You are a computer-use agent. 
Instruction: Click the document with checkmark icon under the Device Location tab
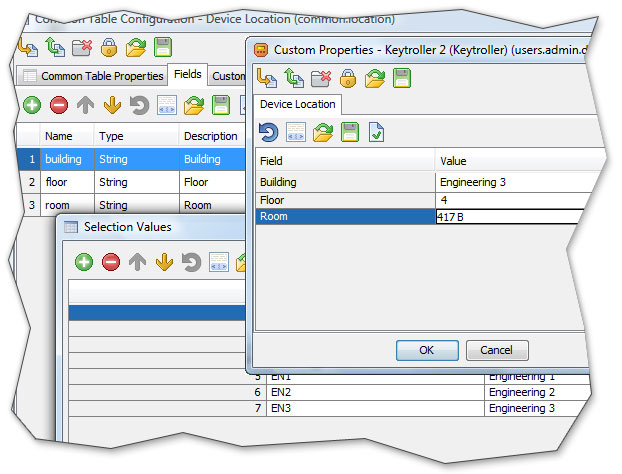(376, 132)
